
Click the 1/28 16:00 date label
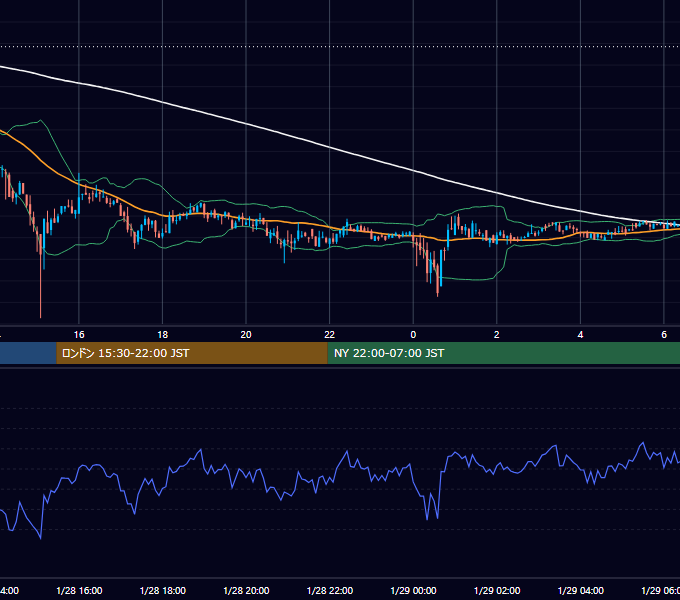[x=79, y=590]
